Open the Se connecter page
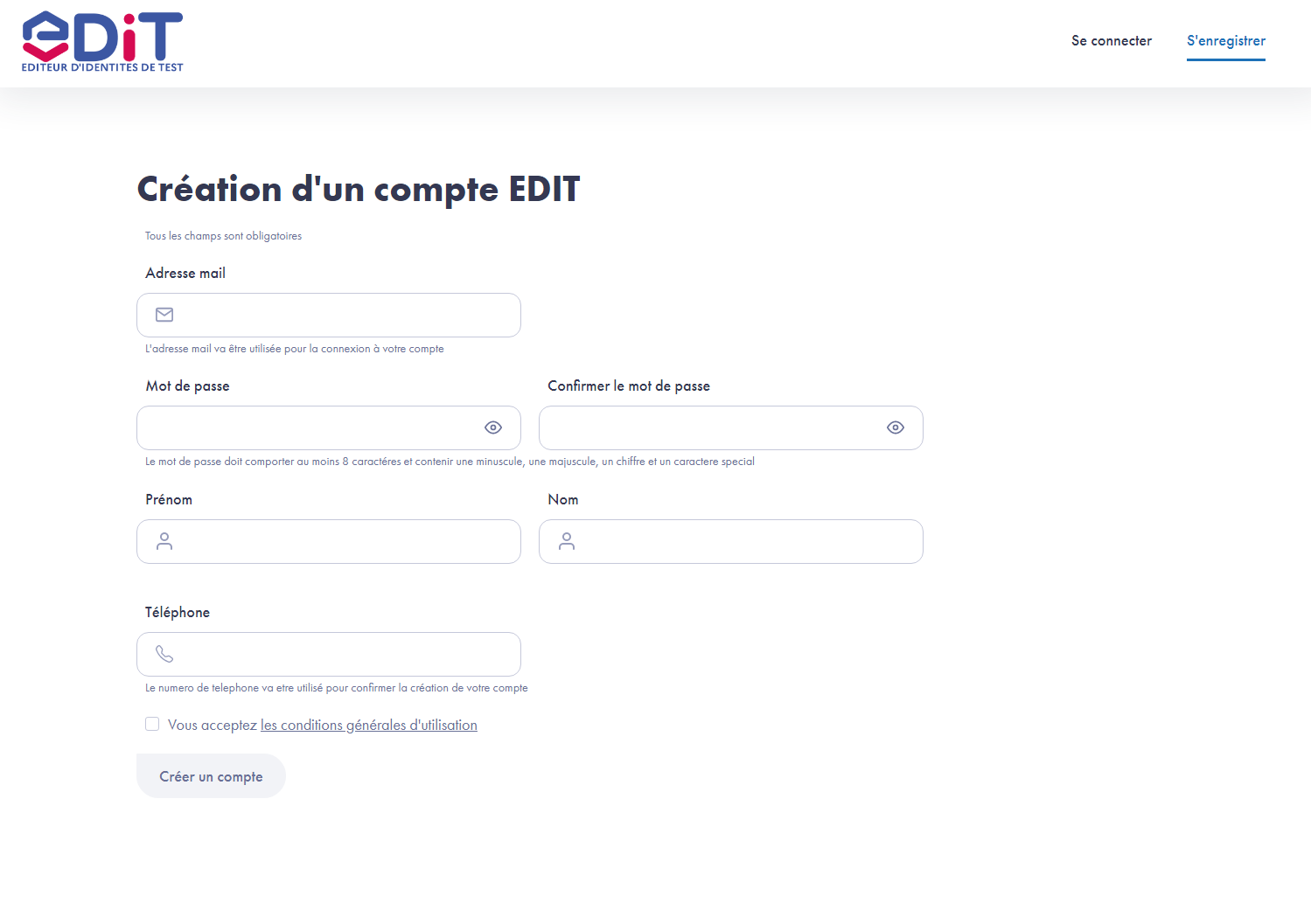 tap(1111, 40)
